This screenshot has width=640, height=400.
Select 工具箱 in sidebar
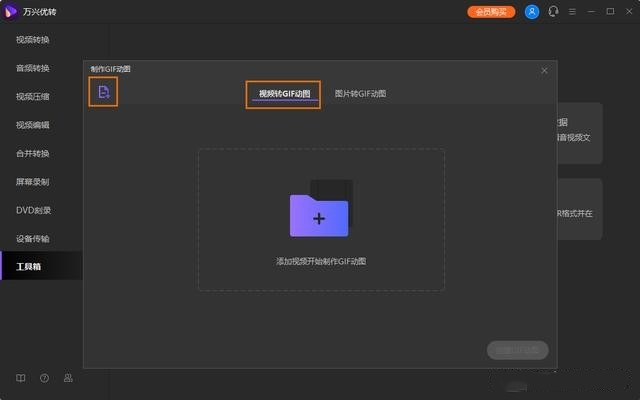point(29,267)
